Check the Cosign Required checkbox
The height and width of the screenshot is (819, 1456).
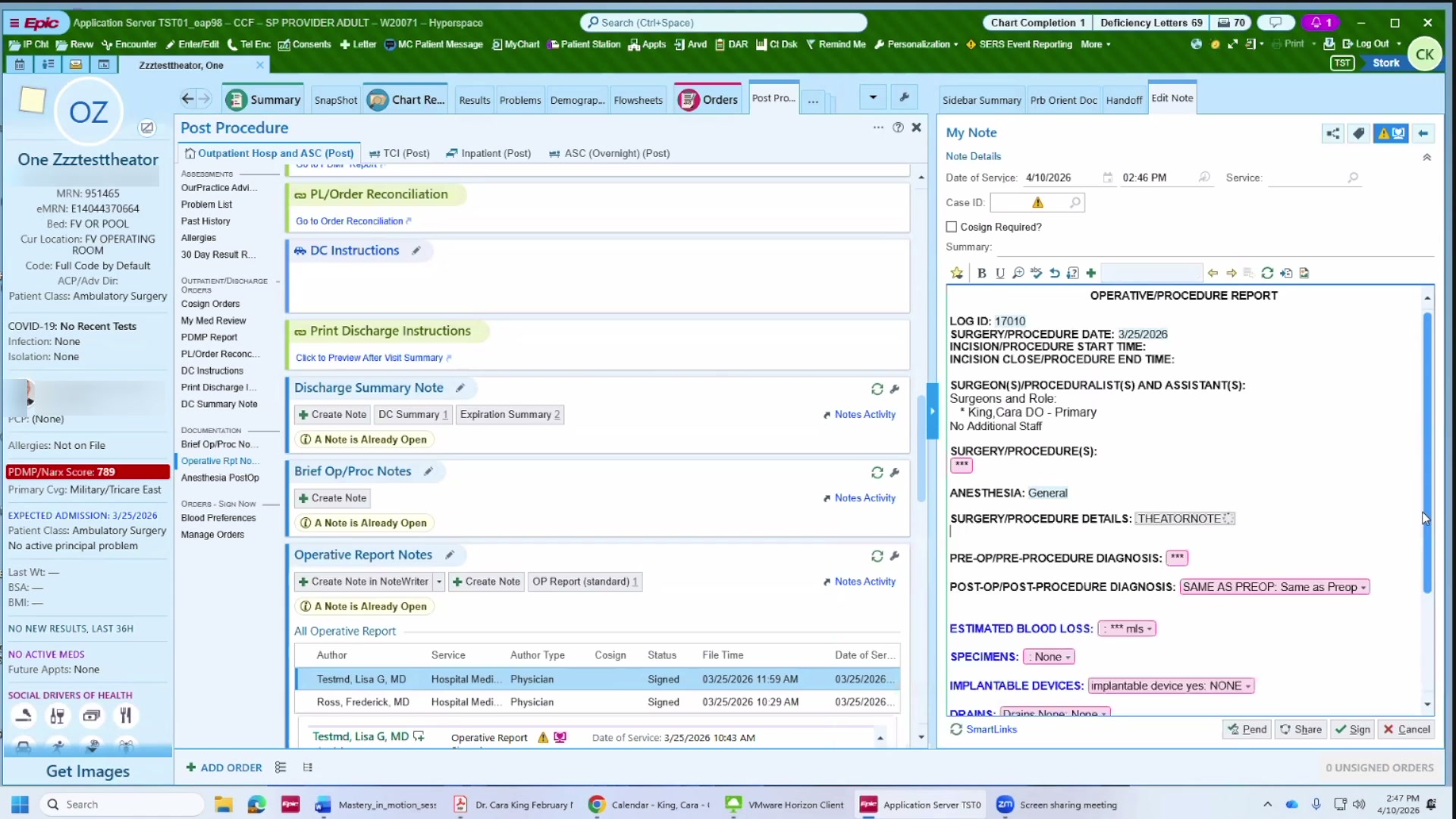[x=952, y=227]
